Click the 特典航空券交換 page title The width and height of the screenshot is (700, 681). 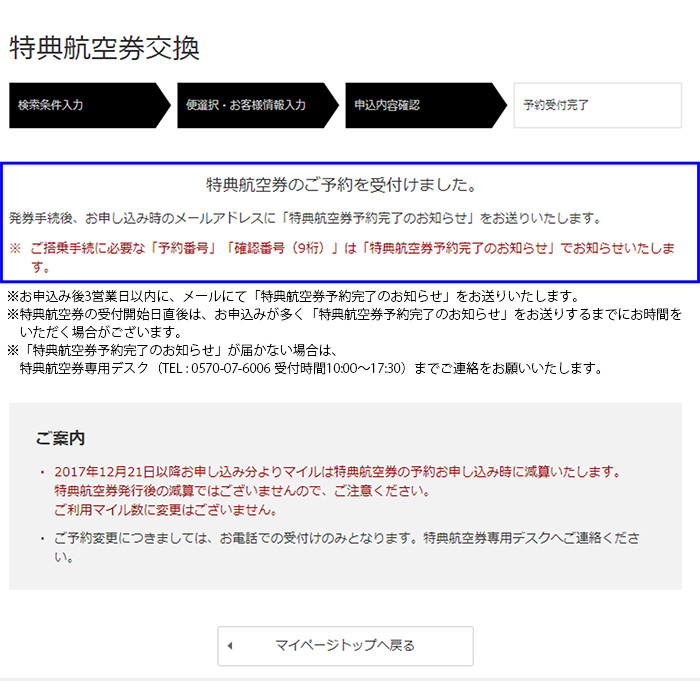point(105,48)
